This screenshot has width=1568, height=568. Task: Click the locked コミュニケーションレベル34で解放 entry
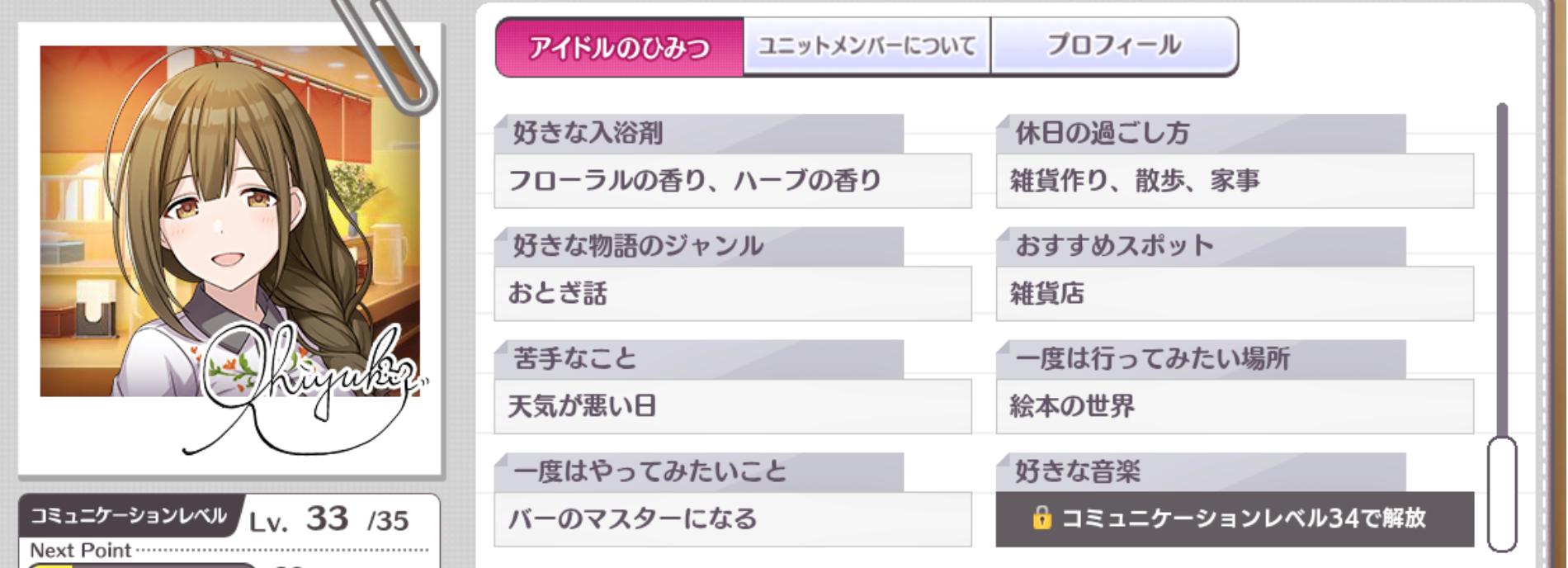(1235, 518)
